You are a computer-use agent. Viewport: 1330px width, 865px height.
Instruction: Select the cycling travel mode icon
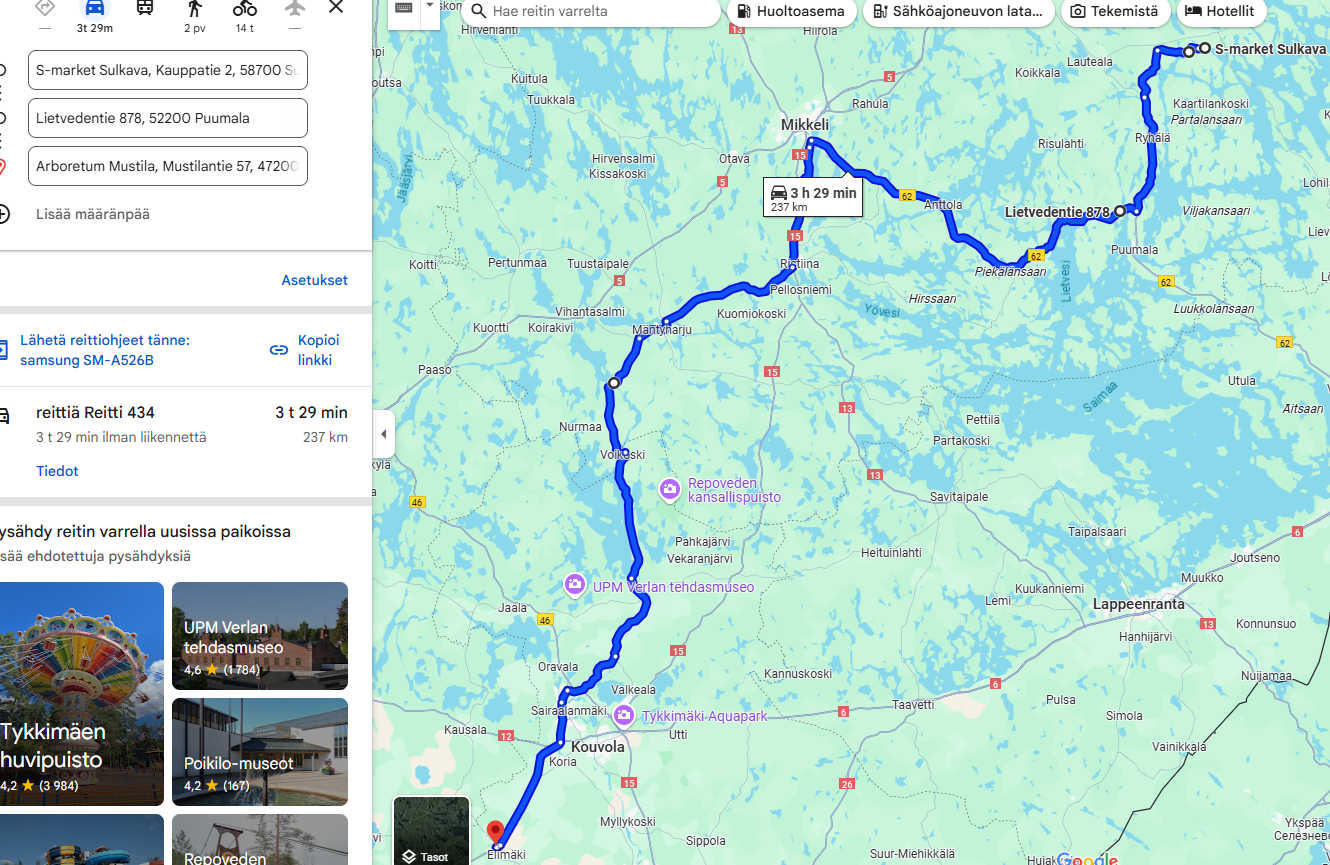(x=244, y=9)
